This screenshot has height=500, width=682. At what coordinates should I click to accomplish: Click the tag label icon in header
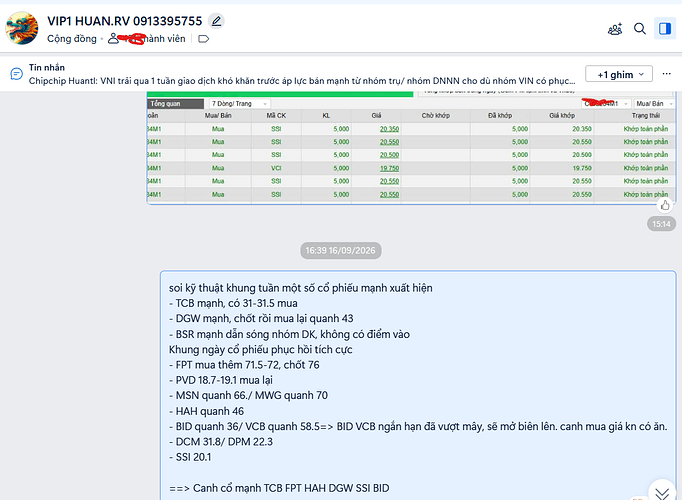coord(204,39)
